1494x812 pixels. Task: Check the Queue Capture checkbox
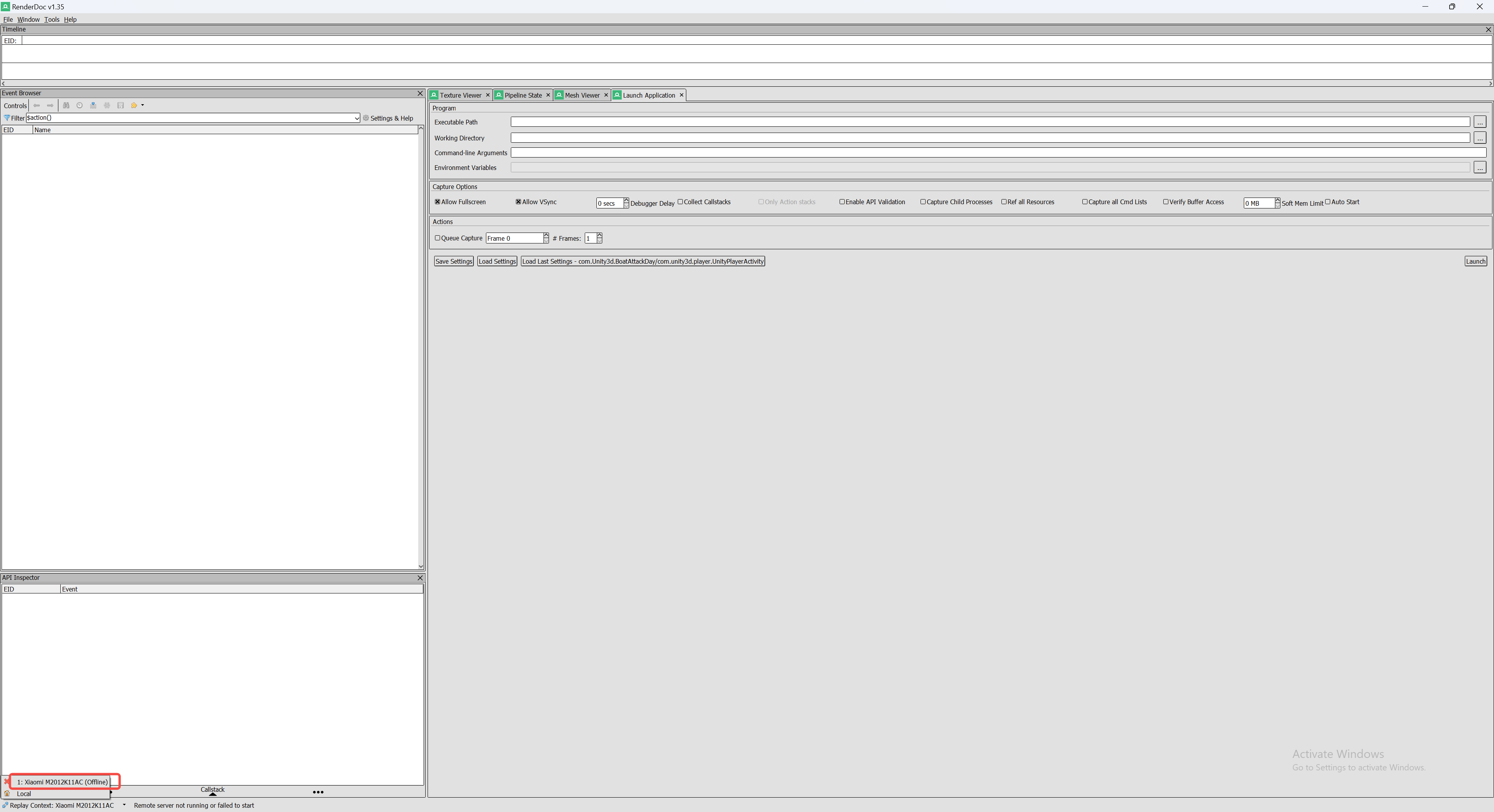click(x=437, y=238)
